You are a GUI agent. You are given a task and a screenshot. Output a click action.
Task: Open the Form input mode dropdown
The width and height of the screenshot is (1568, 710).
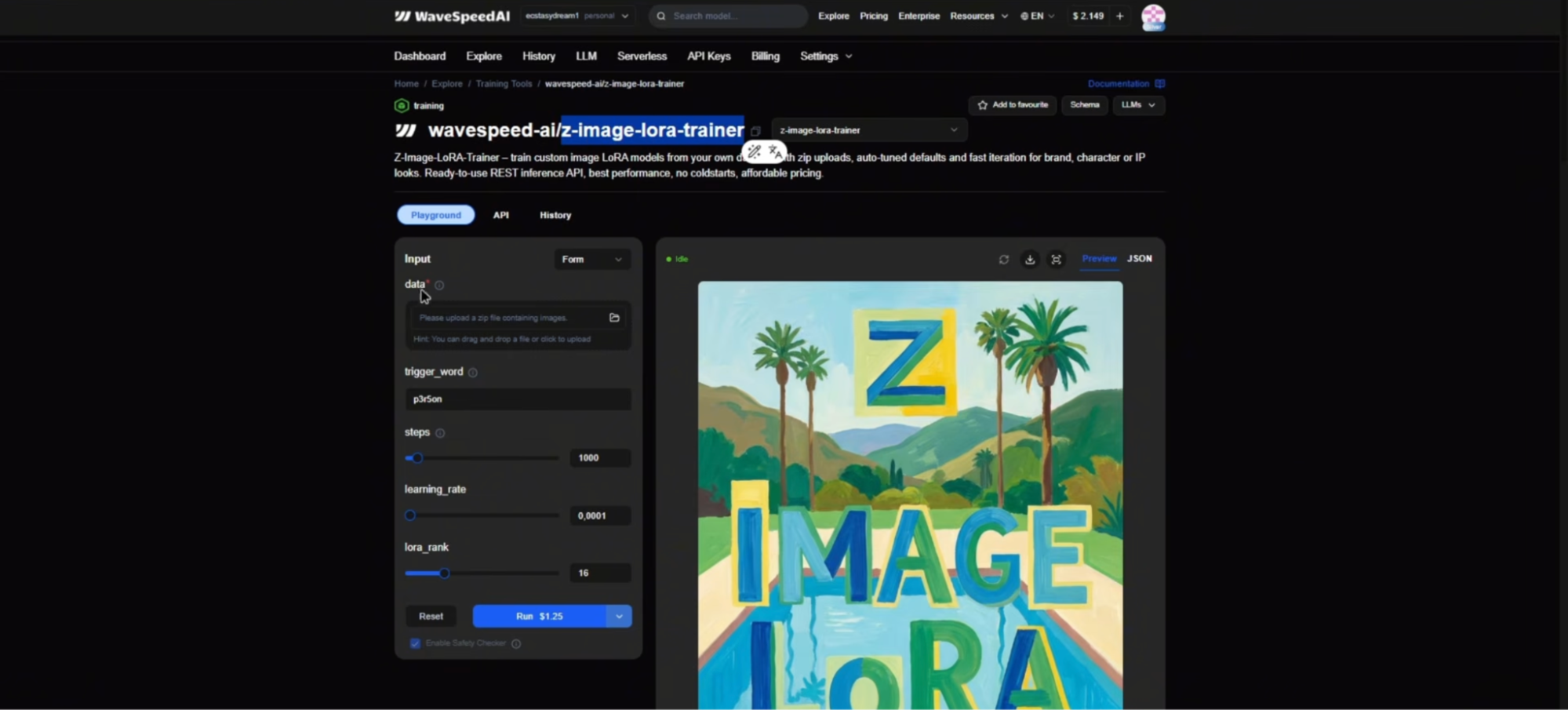pos(592,260)
